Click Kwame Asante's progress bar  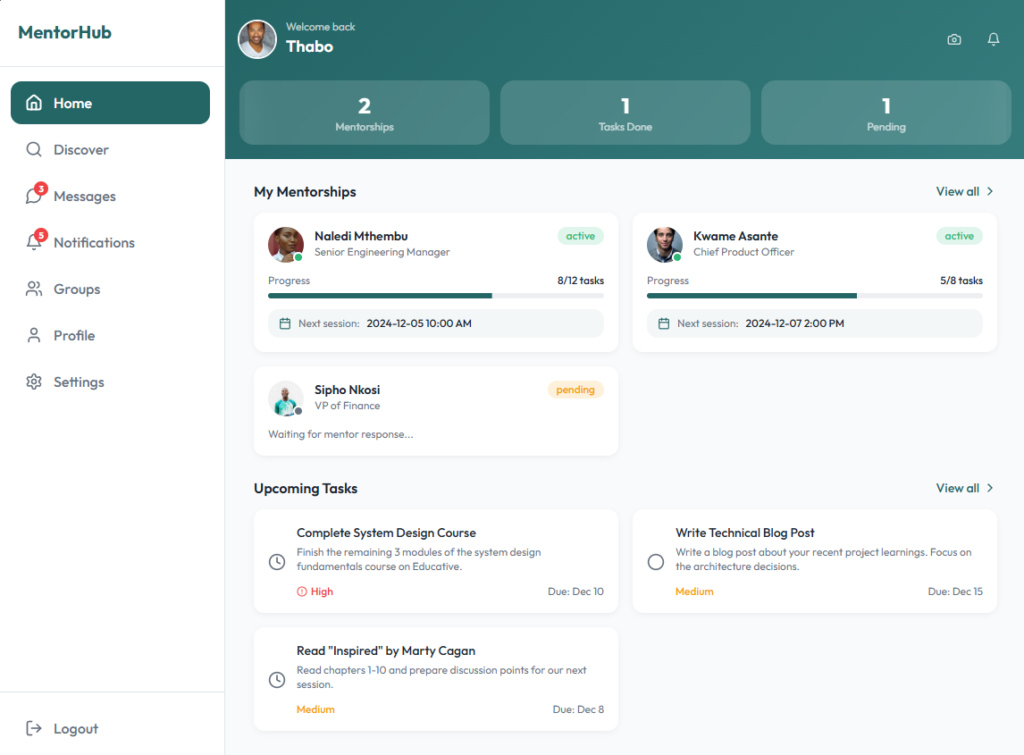pos(814,296)
